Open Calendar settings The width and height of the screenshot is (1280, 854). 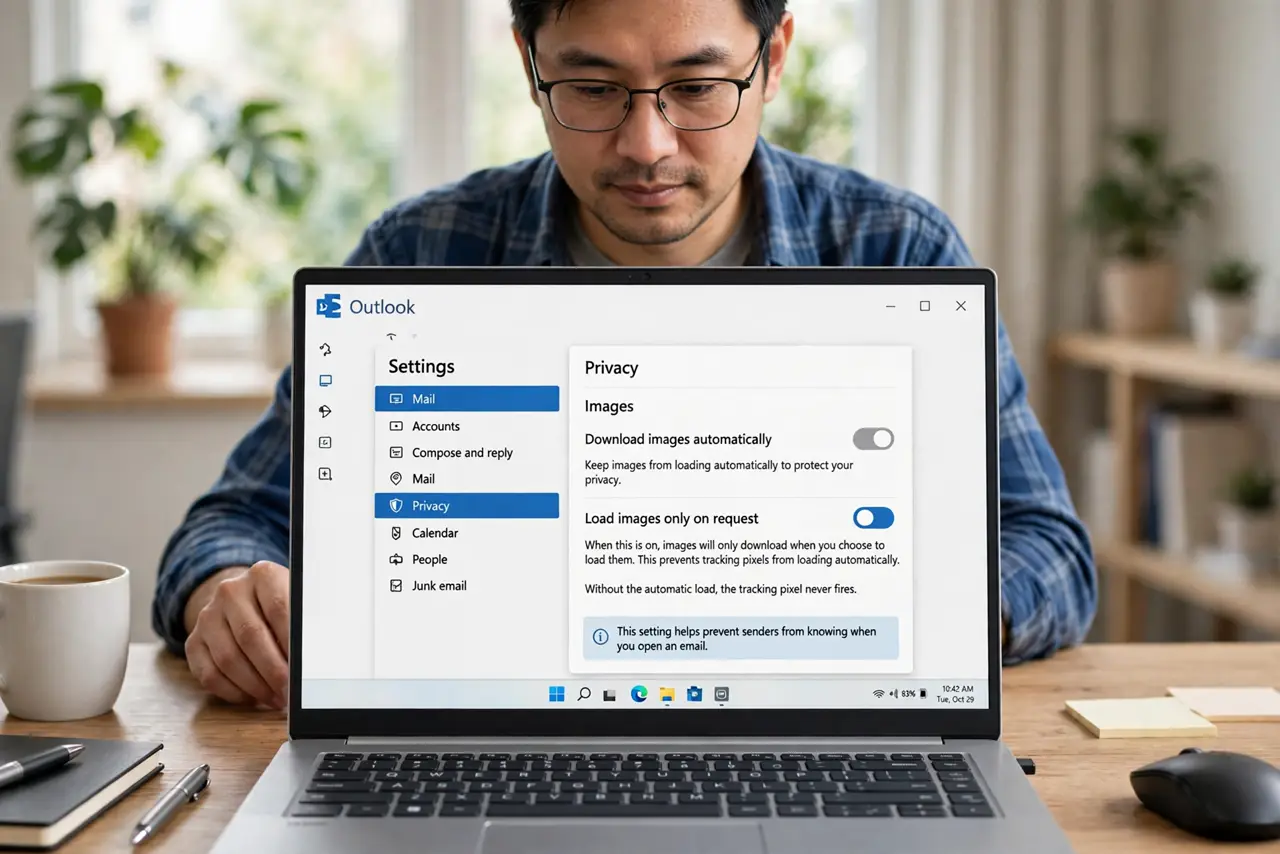point(467,533)
